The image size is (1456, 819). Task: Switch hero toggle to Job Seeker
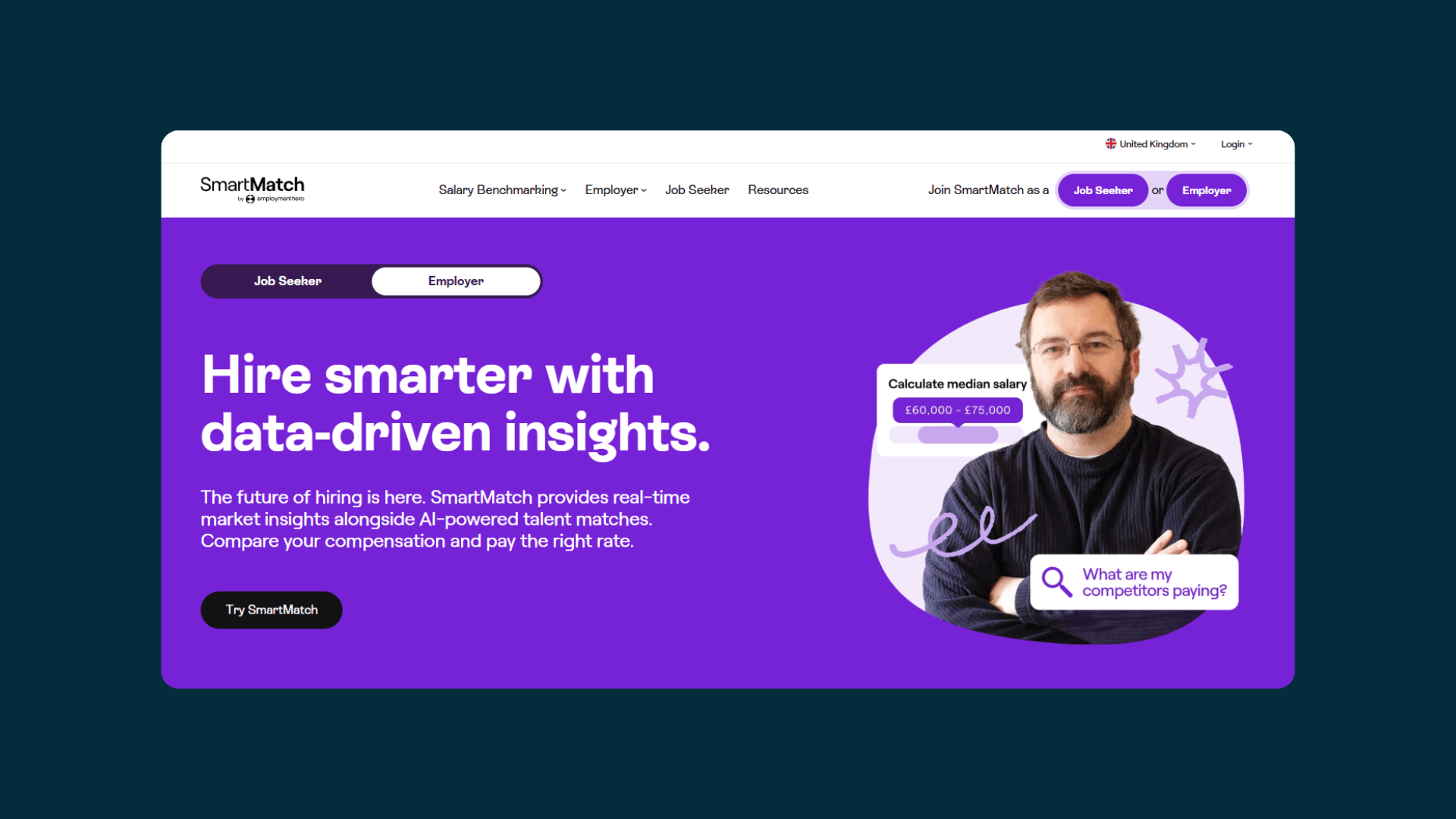point(287,281)
